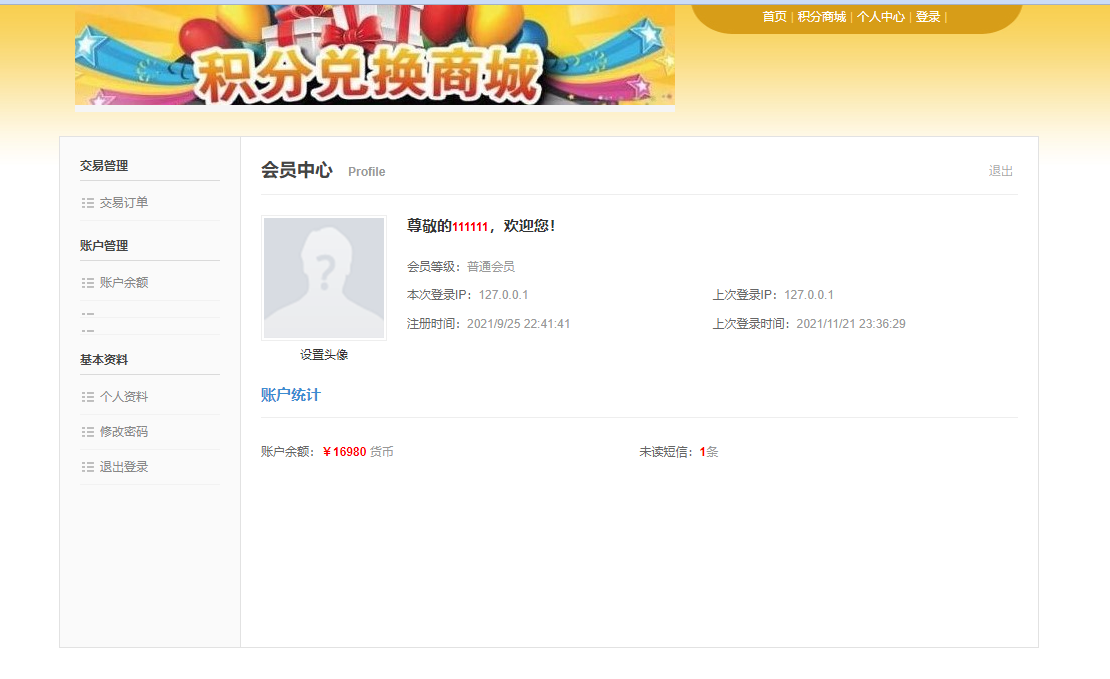Click the 本次登录IP 127.0.0.1 value

point(503,295)
